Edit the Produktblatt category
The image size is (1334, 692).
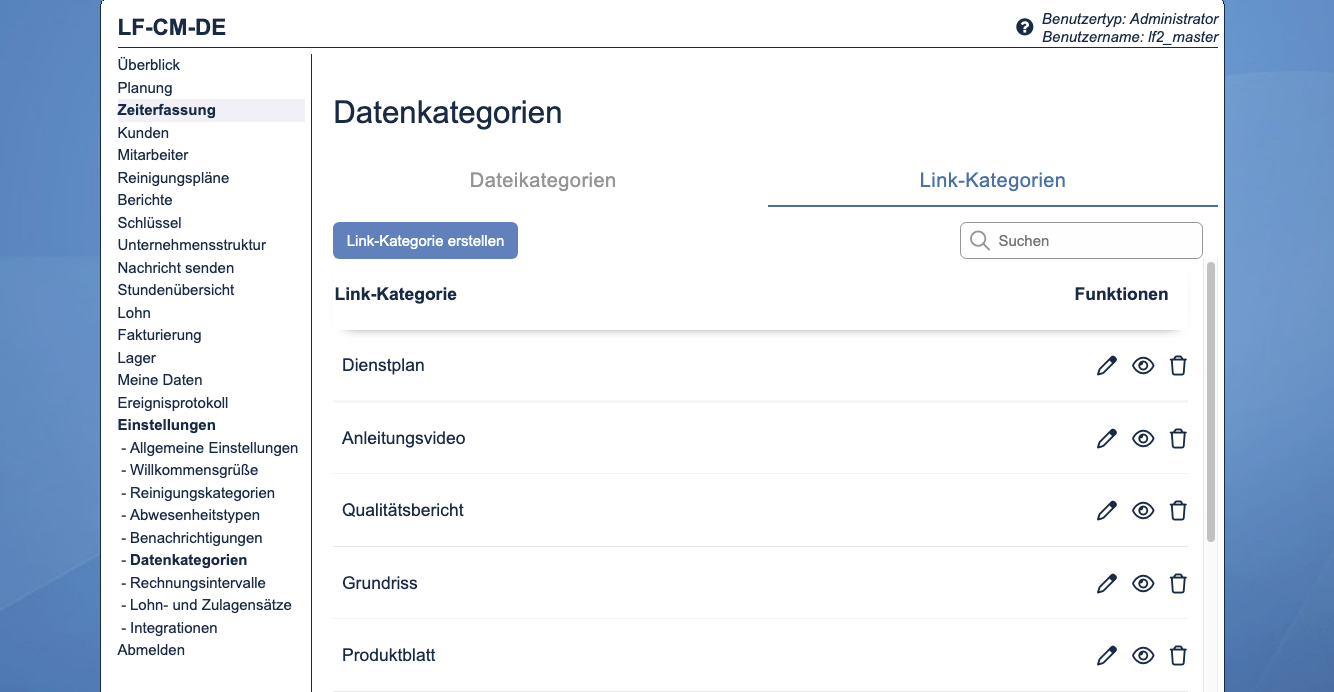[x=1106, y=655]
